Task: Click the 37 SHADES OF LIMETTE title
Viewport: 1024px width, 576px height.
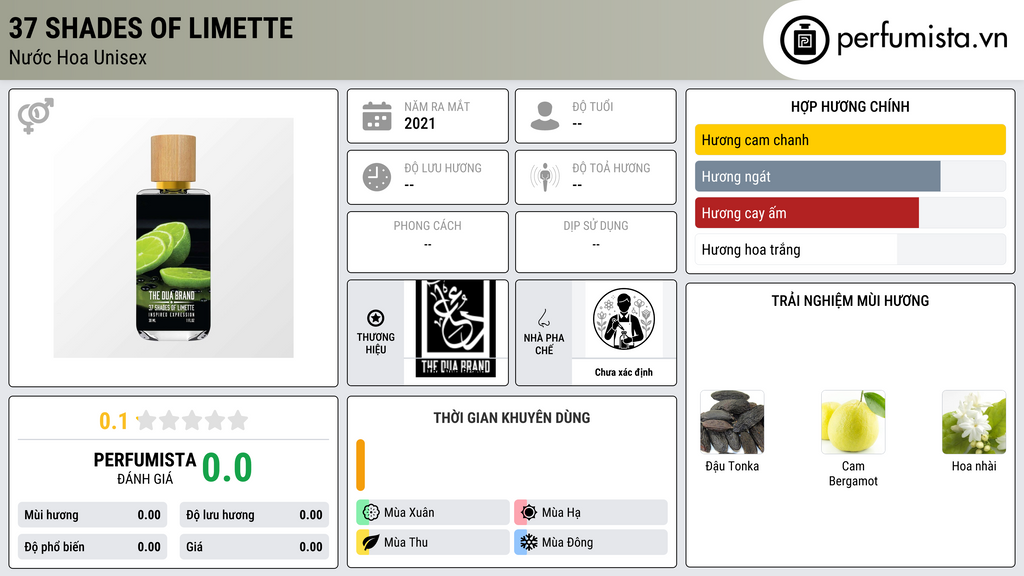Action: click(x=151, y=28)
